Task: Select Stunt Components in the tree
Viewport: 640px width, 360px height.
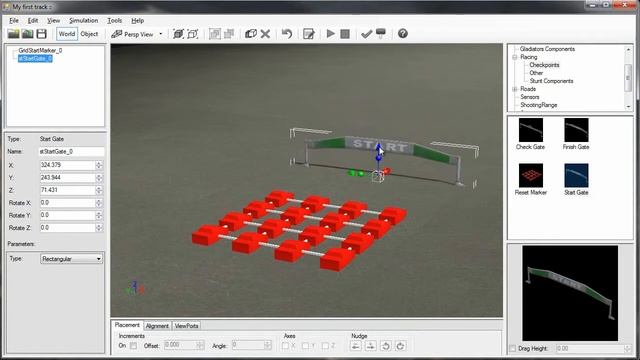Action: [x=551, y=81]
